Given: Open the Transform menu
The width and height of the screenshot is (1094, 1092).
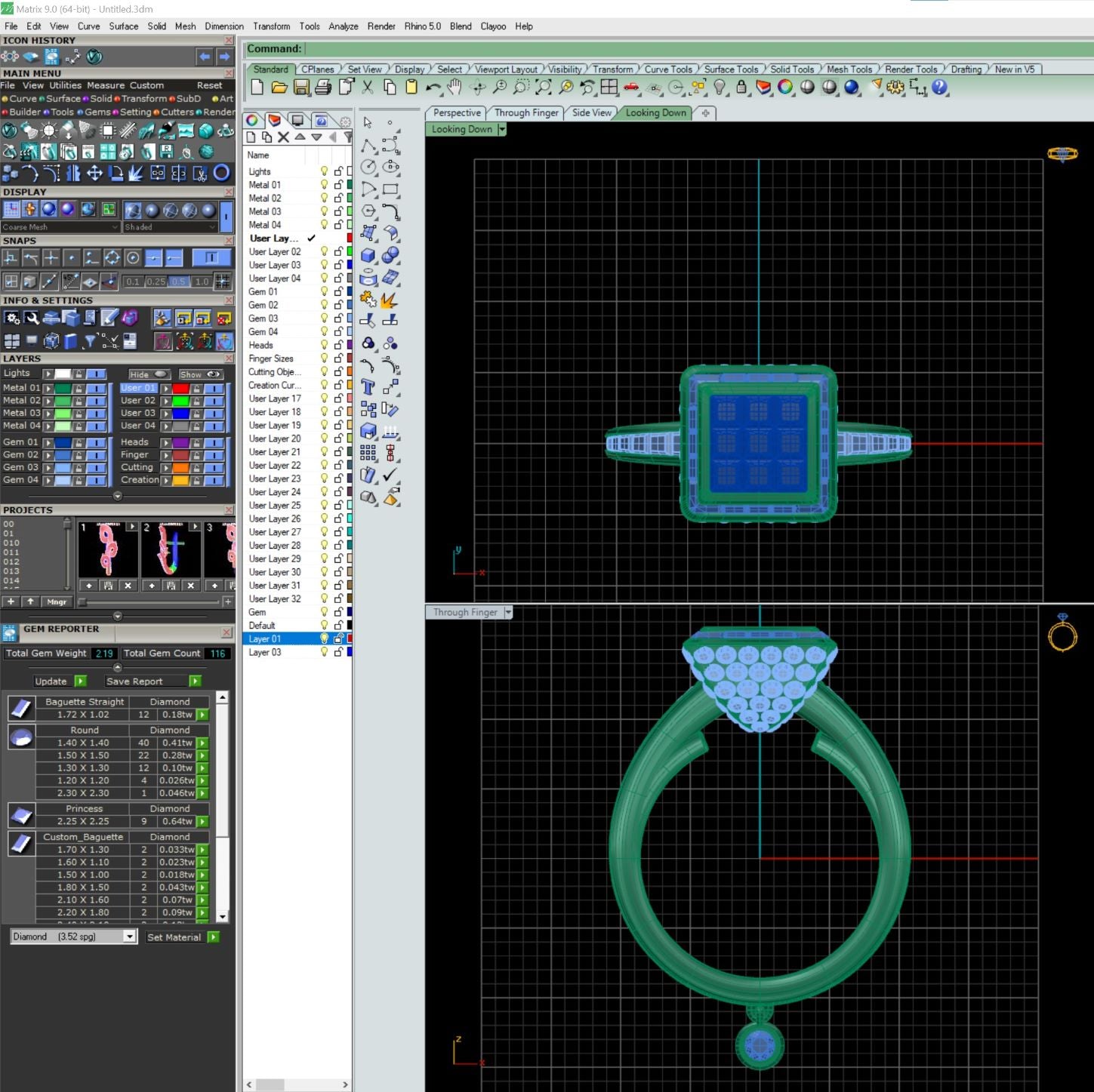Looking at the screenshot, I should (271, 26).
